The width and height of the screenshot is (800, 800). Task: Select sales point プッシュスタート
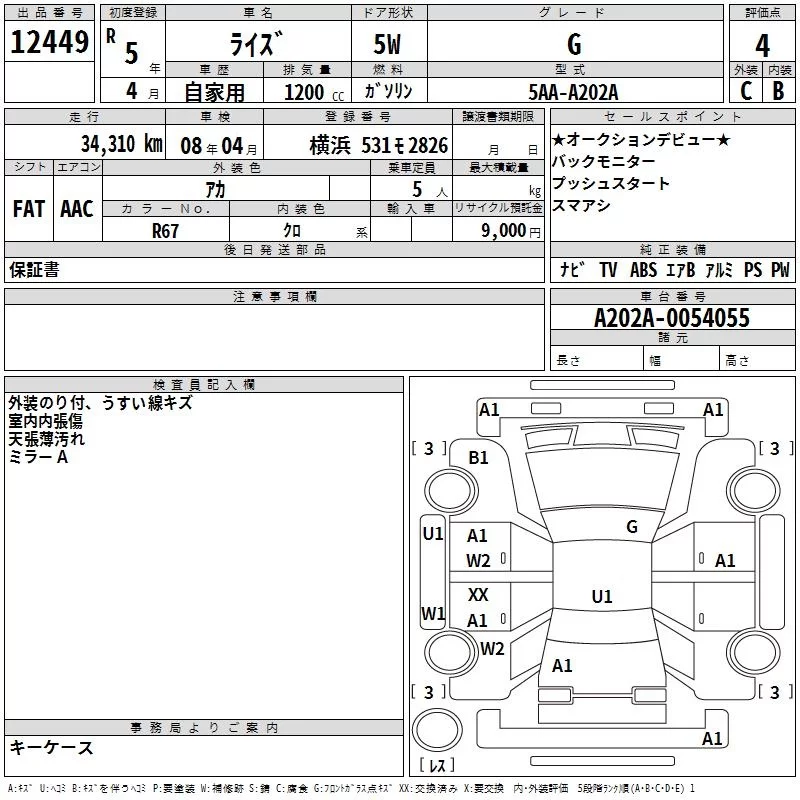(611, 183)
